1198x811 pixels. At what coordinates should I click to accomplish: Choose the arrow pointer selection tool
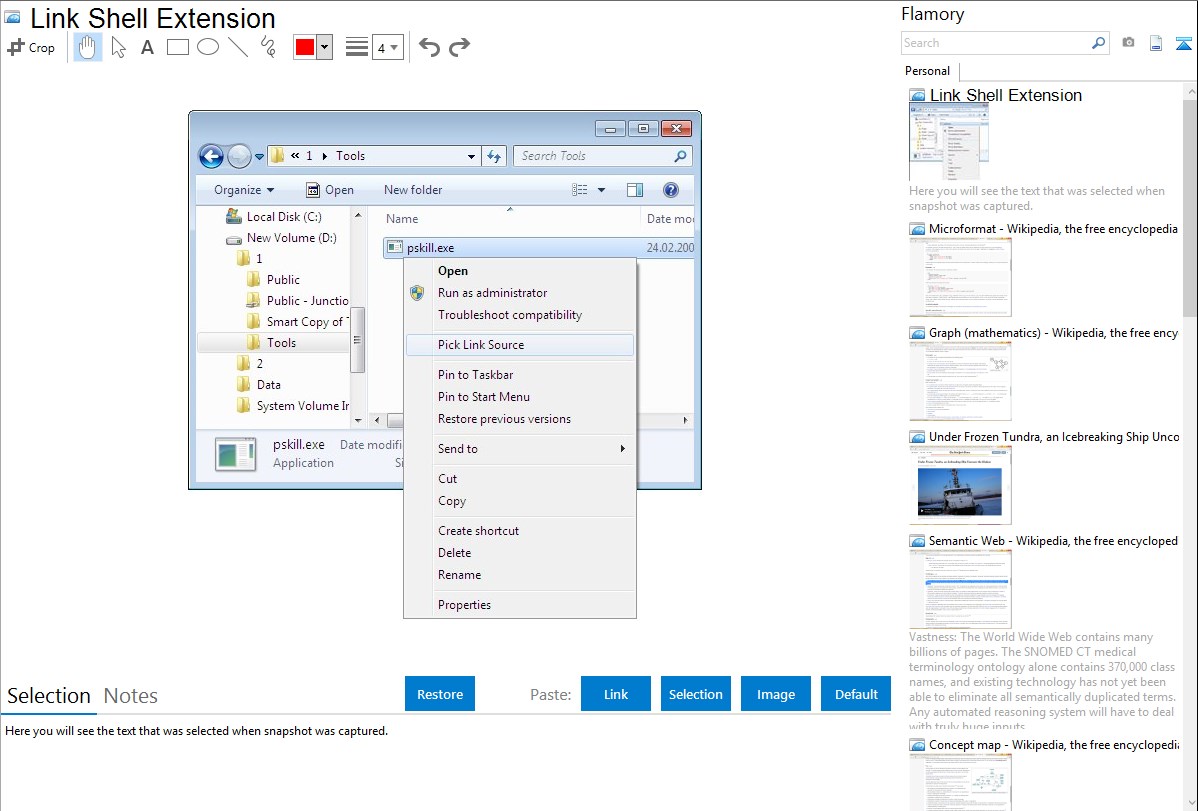118,47
